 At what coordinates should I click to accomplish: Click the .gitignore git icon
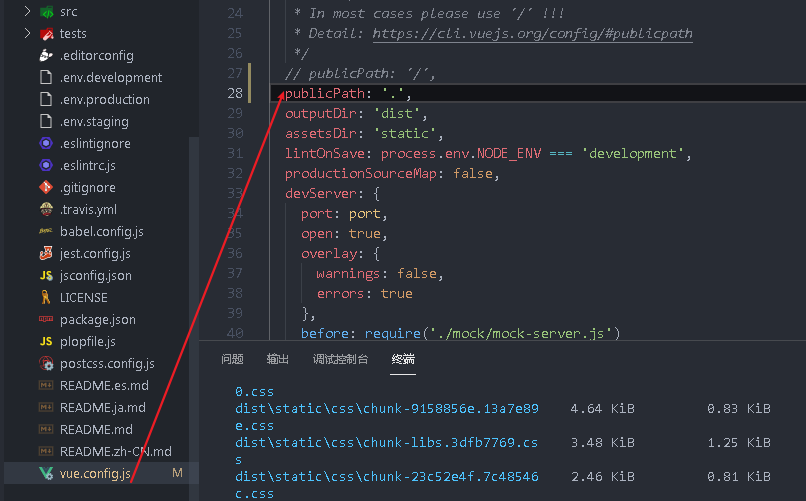(46, 188)
